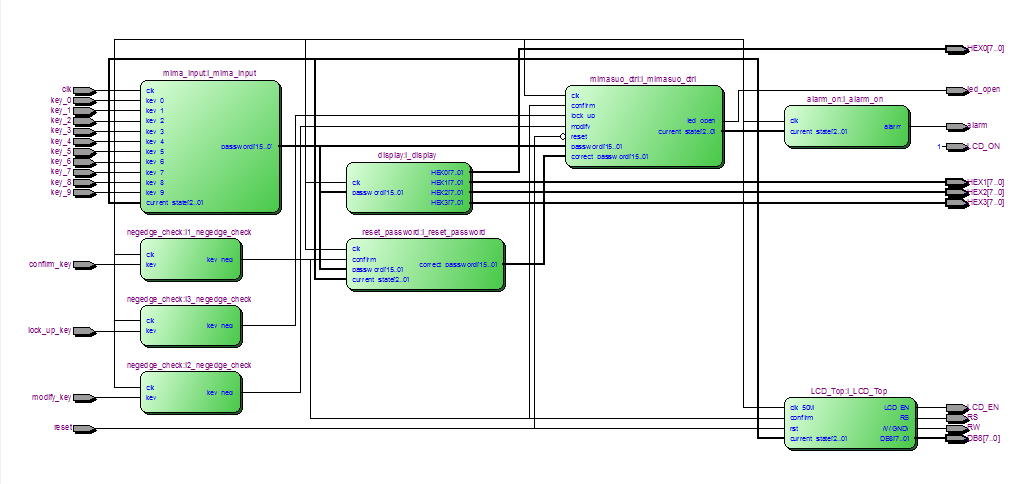Image resolution: width=1032 pixels, height=484 pixels.
Task: Select the alarm_on module block
Action: (x=847, y=126)
